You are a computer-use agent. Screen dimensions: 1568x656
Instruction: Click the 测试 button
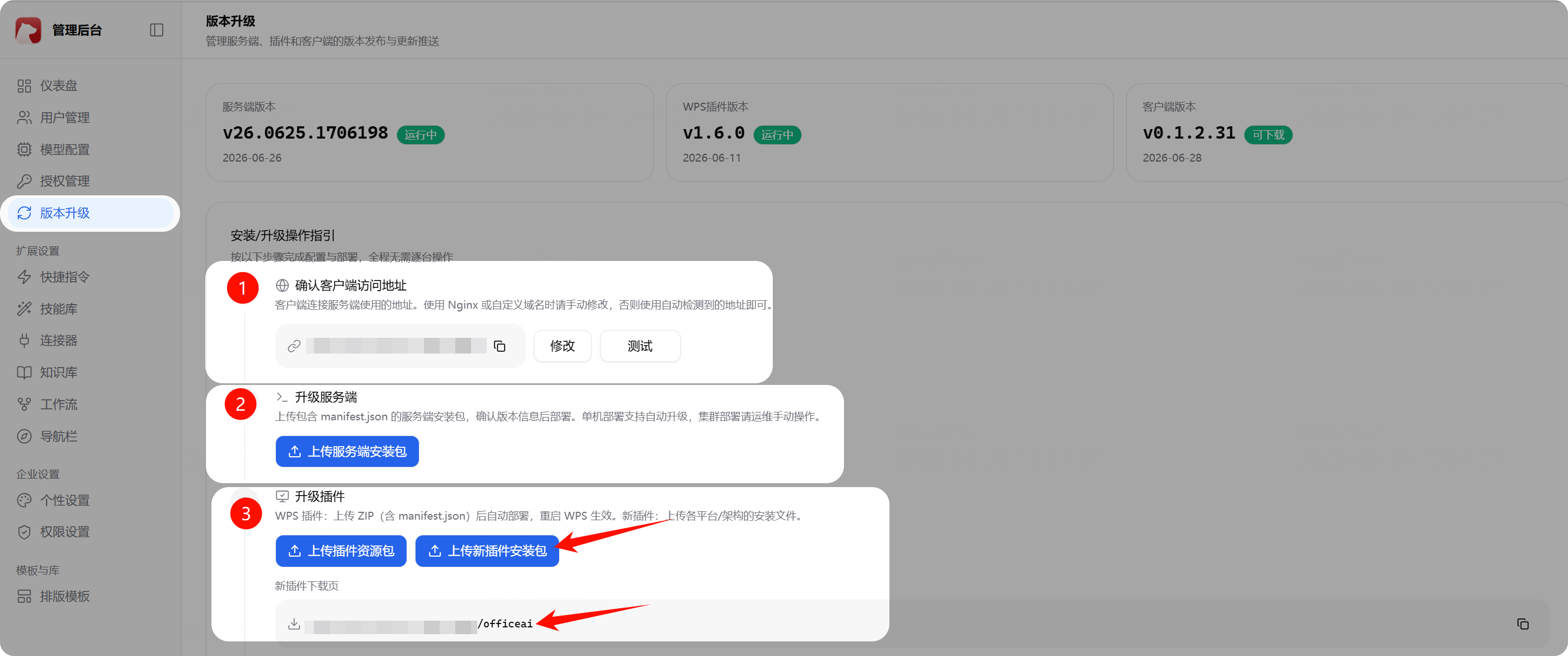pyautogui.click(x=640, y=346)
